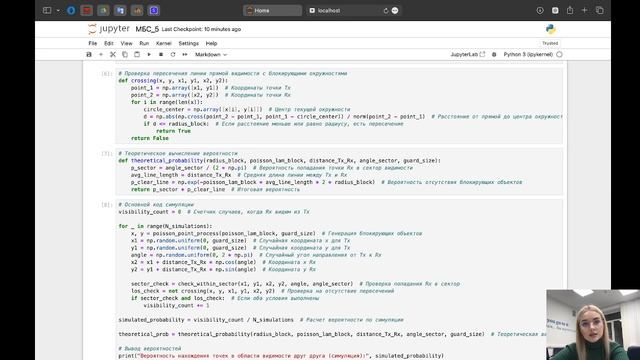Show Safari downloads icon
Viewport: 640px width, 360px height.
[540, 11]
